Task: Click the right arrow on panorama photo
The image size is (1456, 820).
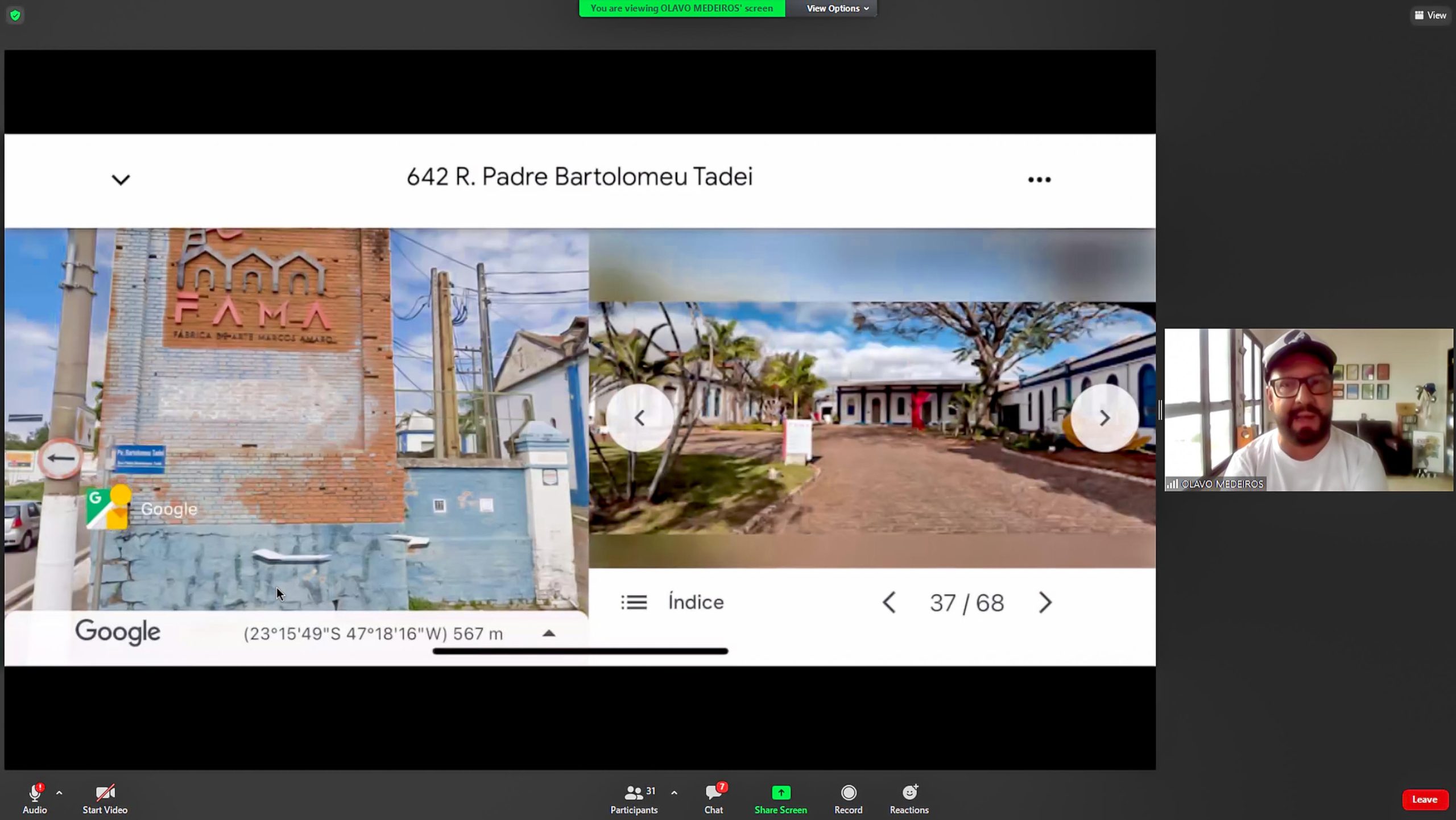Action: pyautogui.click(x=1105, y=418)
